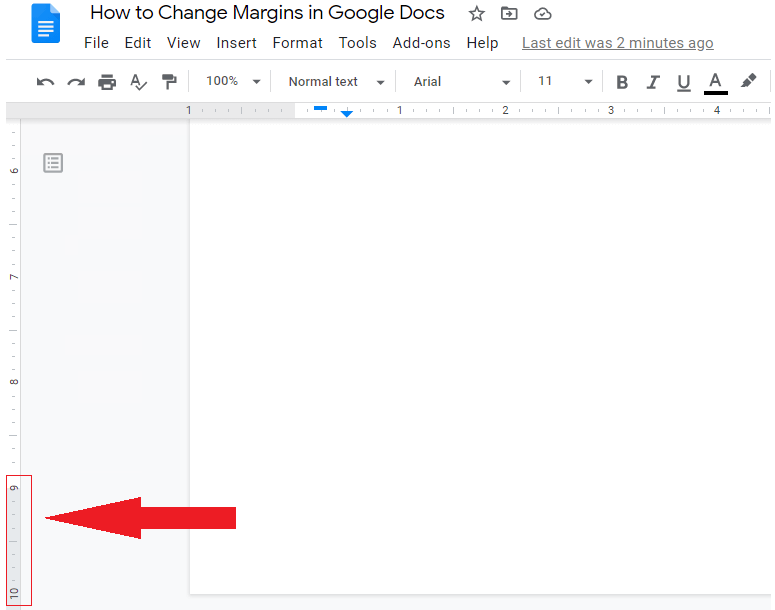
Task: Open the Google Docs home icon
Action: coord(46,23)
